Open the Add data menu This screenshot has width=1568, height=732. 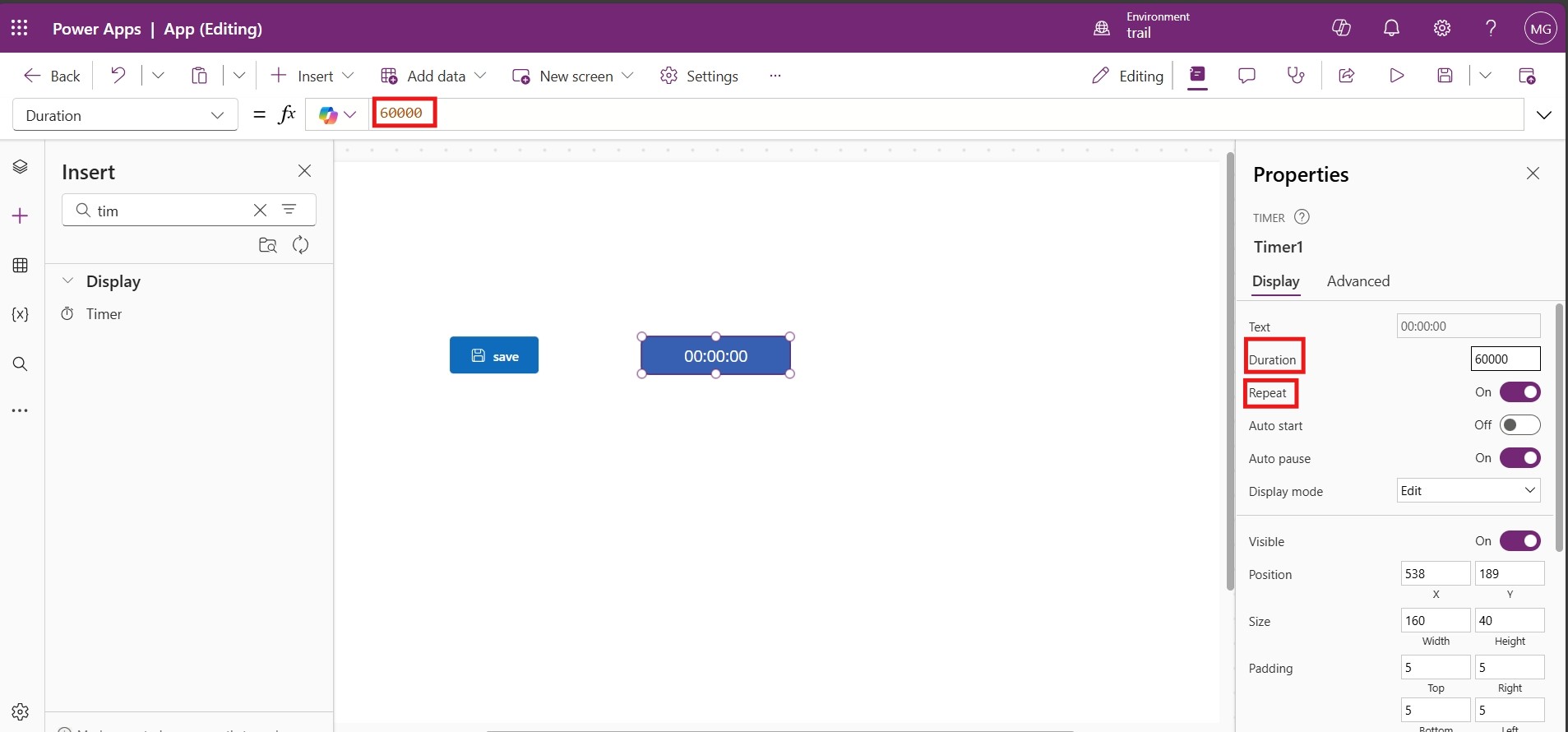433,76
